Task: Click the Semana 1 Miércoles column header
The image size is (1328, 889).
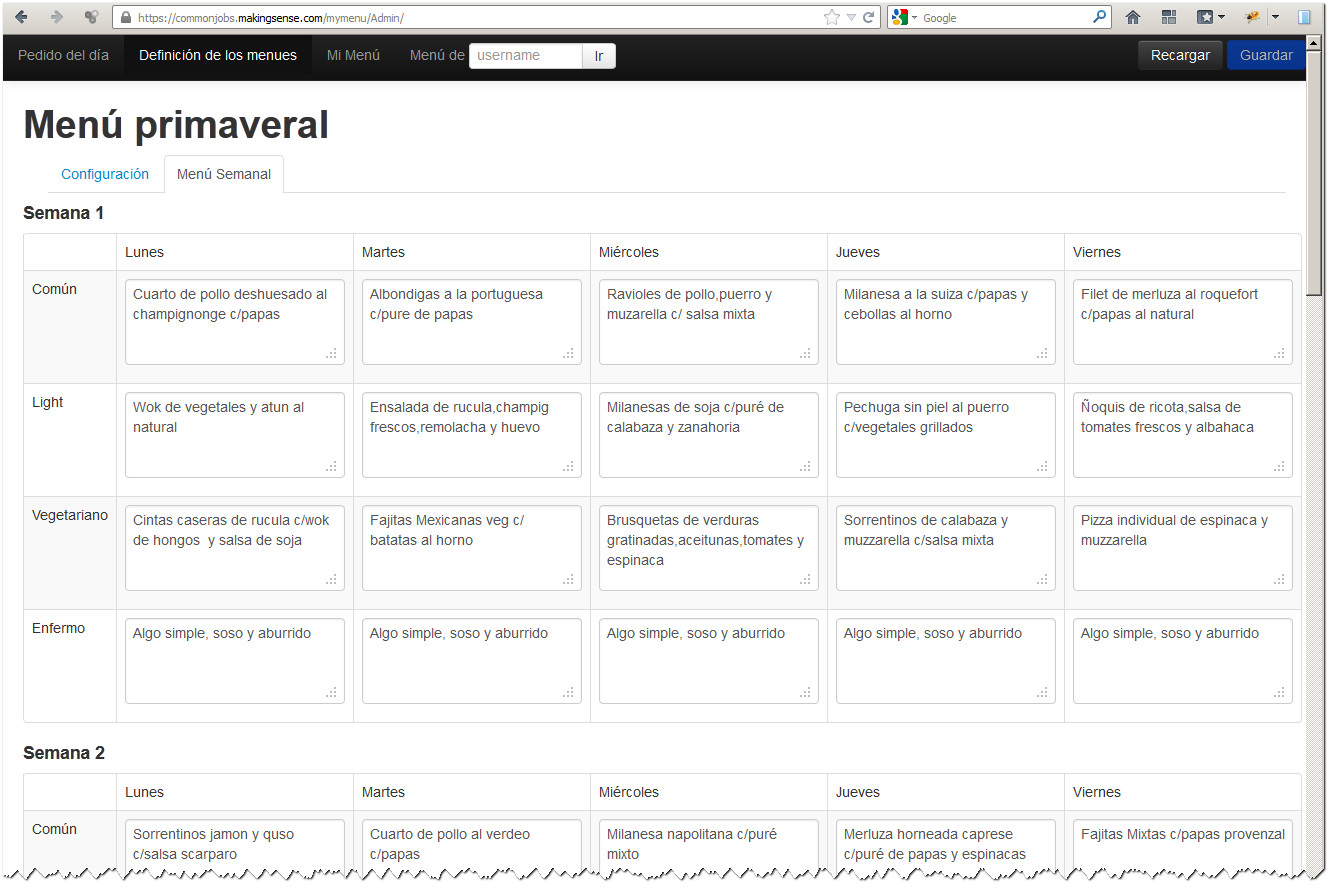Action: [x=629, y=252]
